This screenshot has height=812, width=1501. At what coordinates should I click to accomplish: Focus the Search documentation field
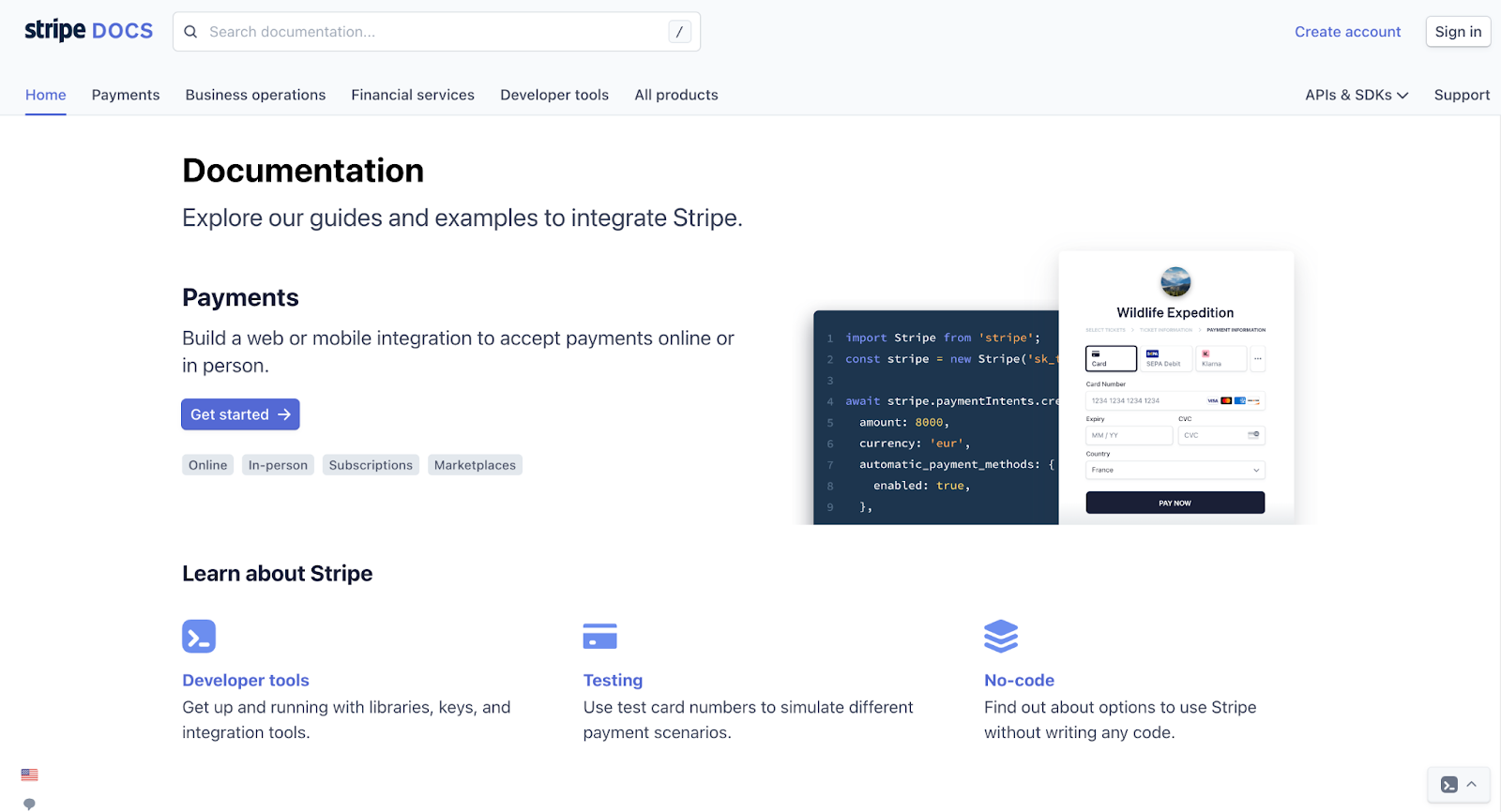(436, 32)
